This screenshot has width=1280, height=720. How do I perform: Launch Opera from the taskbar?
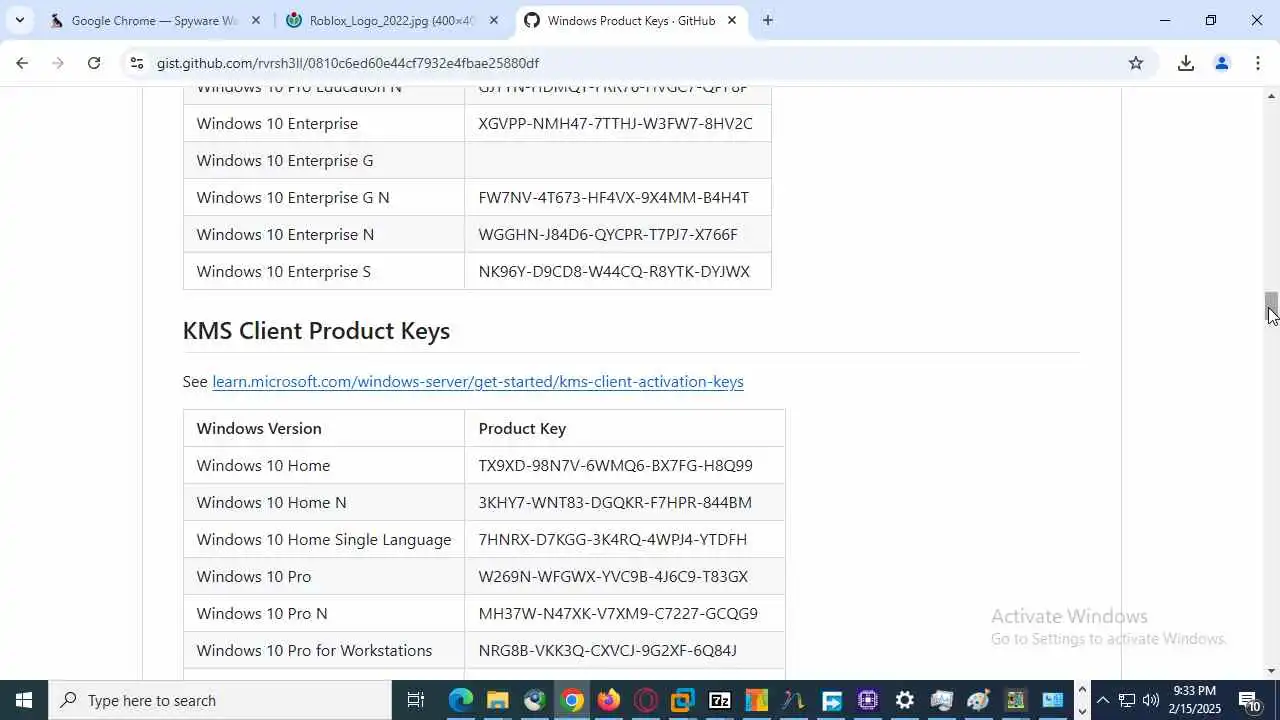(646, 700)
